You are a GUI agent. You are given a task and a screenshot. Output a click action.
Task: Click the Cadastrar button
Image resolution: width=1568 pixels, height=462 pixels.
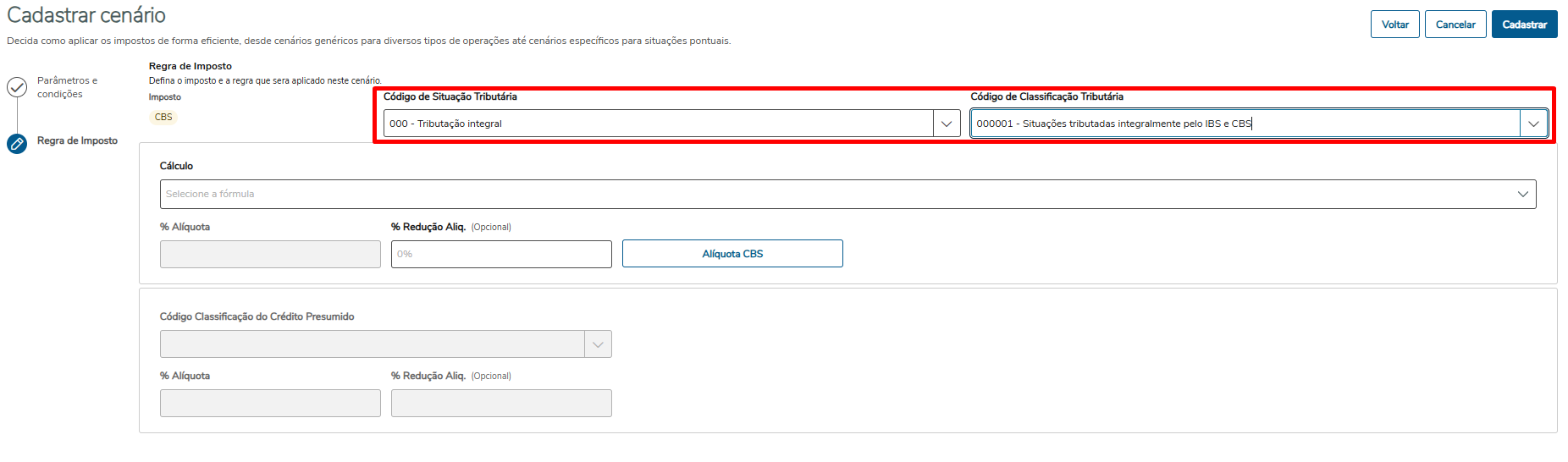[x=1524, y=25]
